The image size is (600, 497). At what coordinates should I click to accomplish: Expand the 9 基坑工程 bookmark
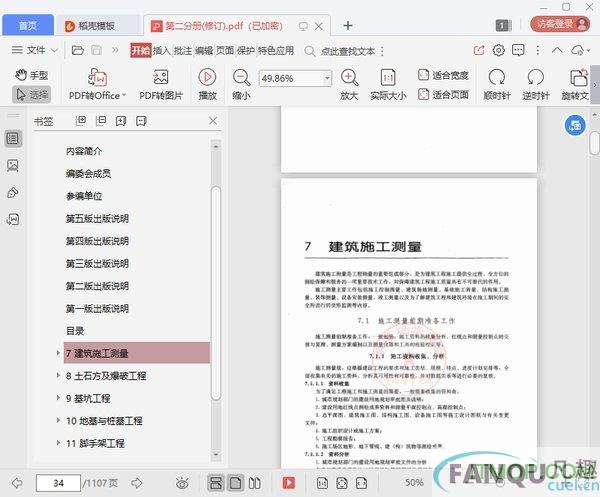coord(58,398)
